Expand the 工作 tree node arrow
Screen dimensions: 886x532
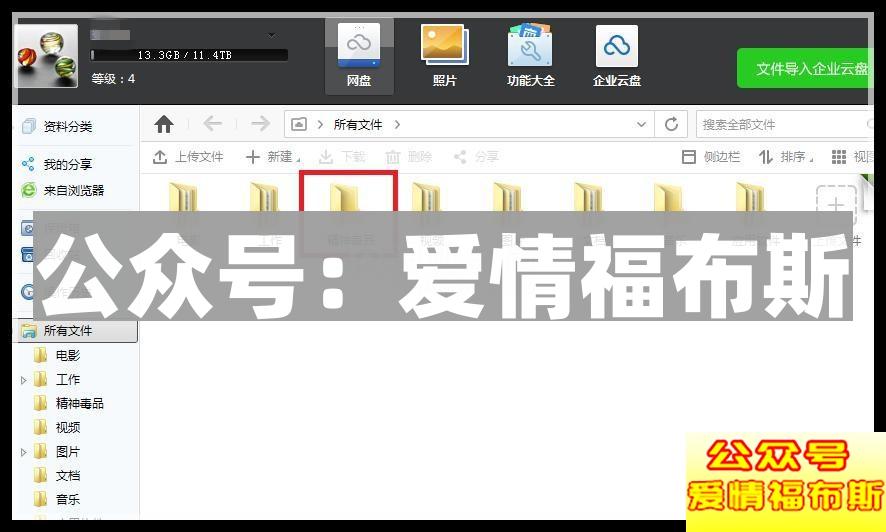pos(24,381)
